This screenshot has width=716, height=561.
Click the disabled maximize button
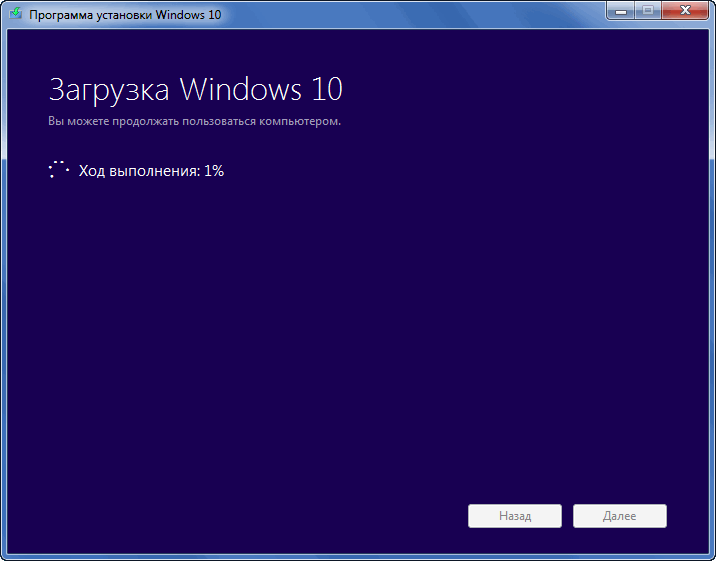click(648, 11)
